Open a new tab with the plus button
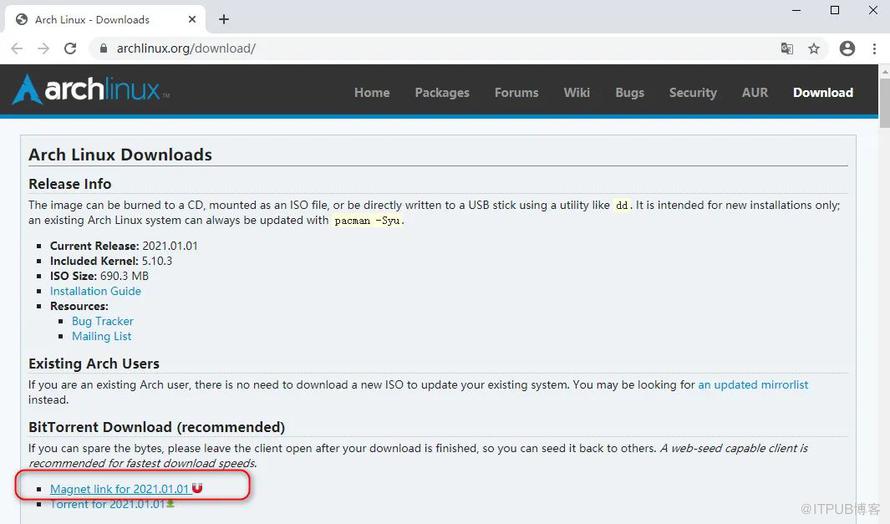 224,19
